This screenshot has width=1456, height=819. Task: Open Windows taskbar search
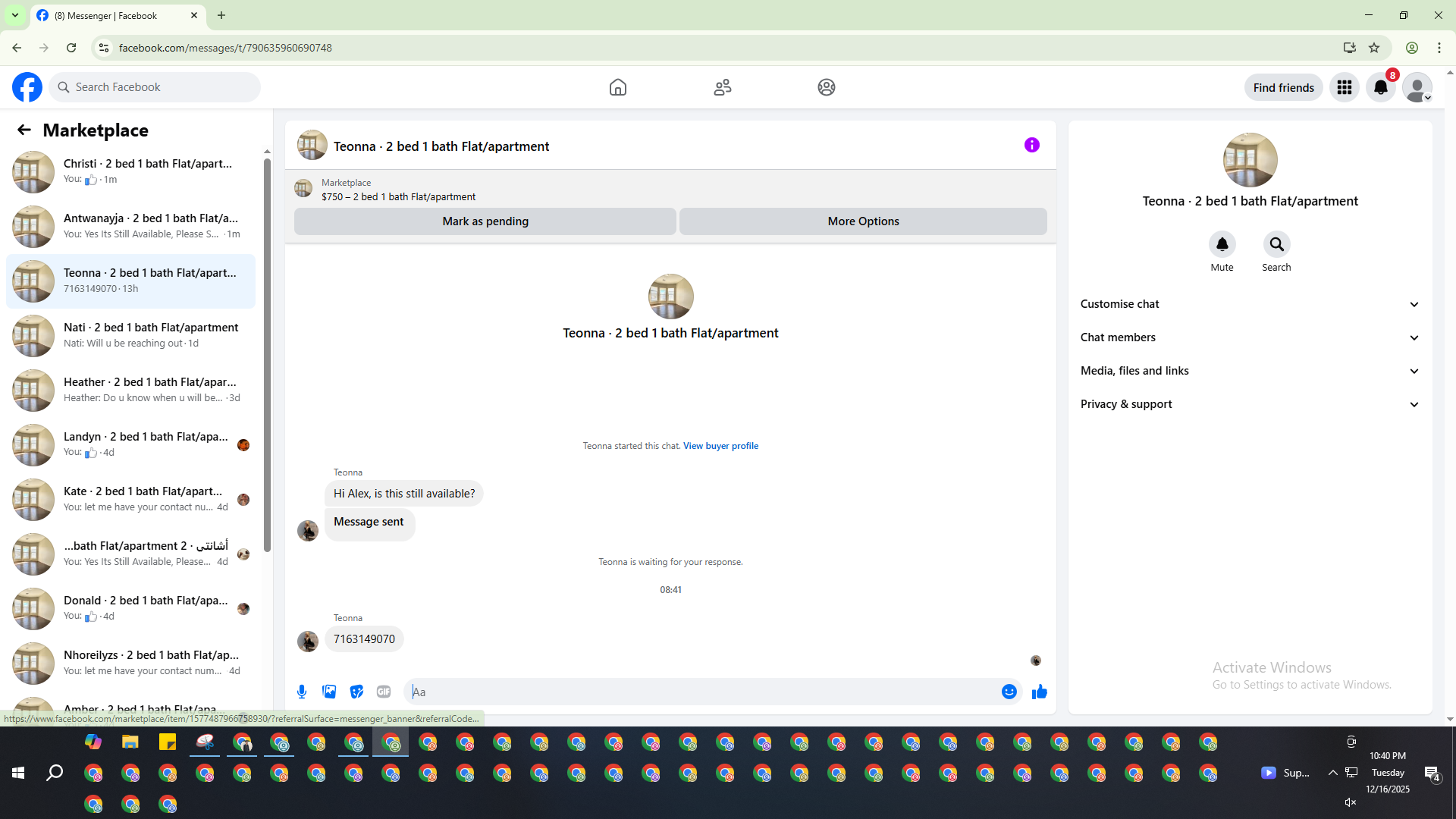55,773
